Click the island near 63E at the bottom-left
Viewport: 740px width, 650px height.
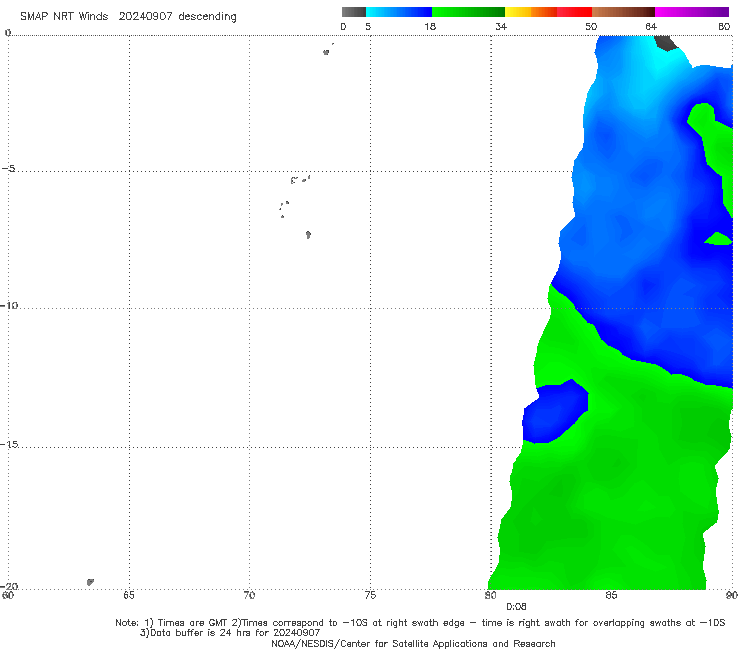click(x=90, y=582)
